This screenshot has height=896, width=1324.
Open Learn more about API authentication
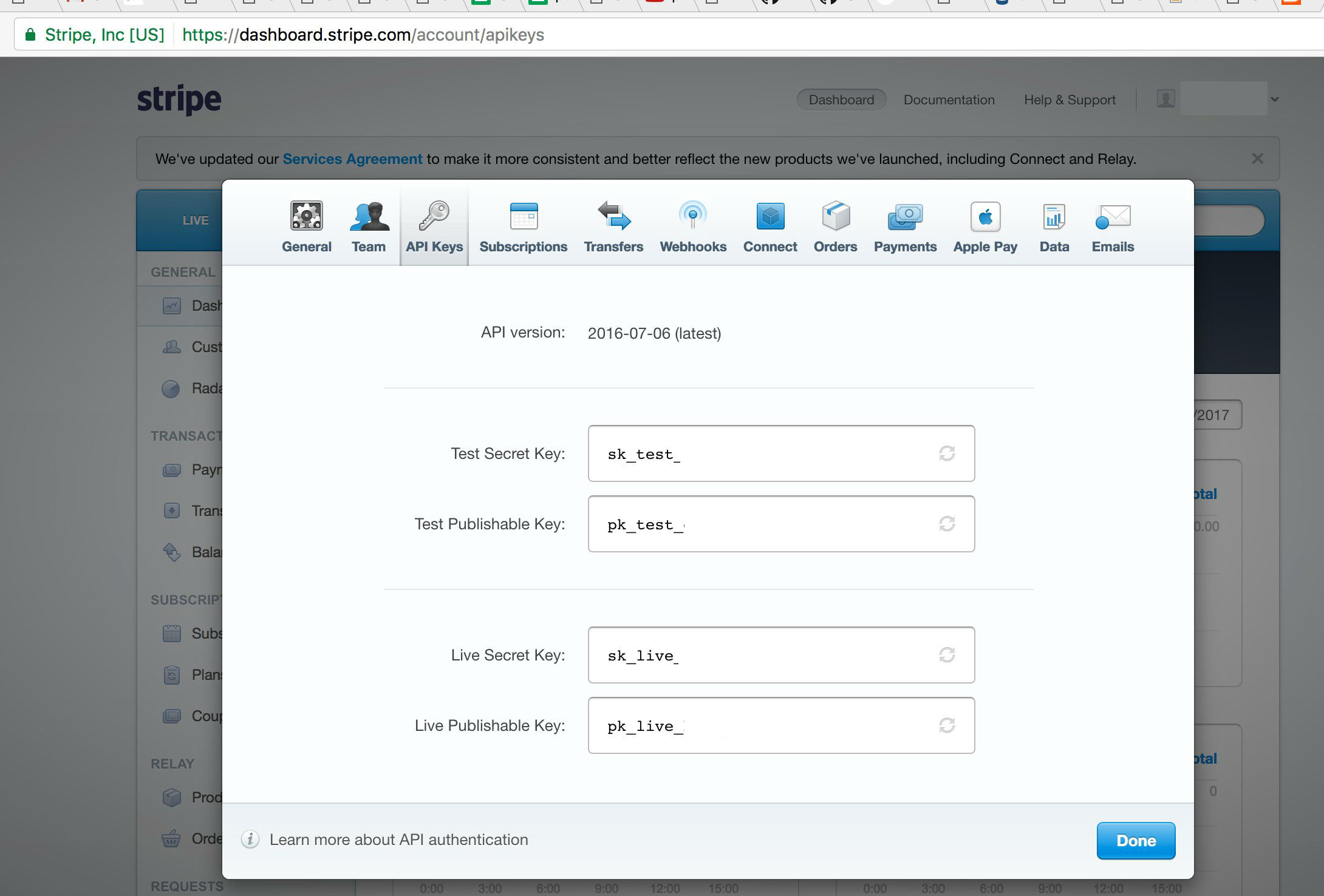click(x=398, y=840)
